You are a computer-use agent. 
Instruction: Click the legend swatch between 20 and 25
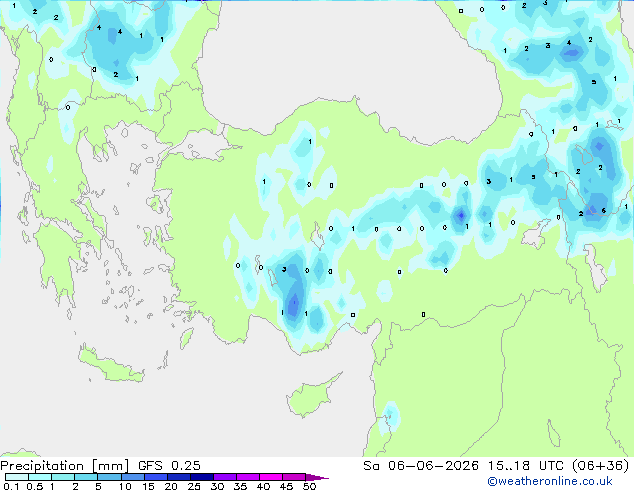(x=178, y=477)
